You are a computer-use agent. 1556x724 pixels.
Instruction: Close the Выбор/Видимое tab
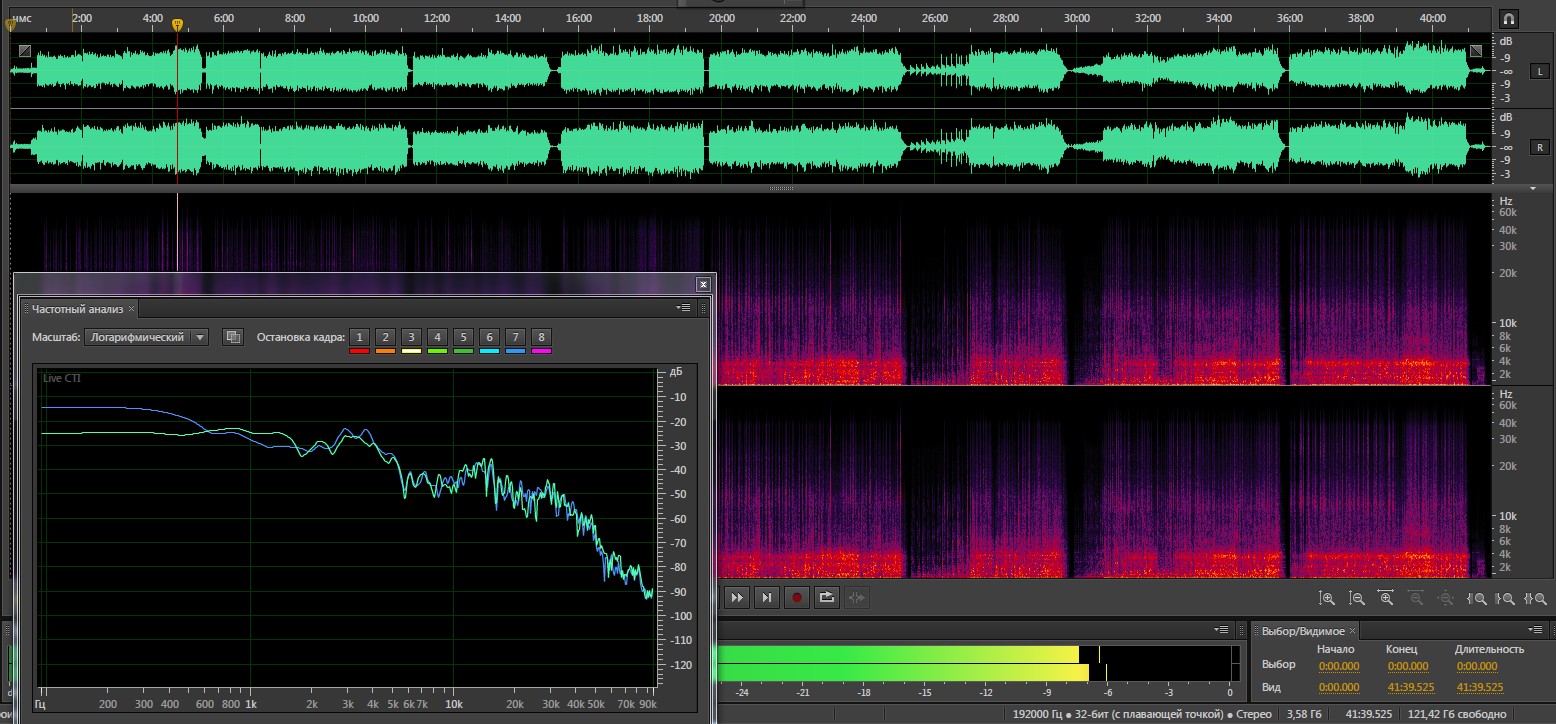point(1354,631)
